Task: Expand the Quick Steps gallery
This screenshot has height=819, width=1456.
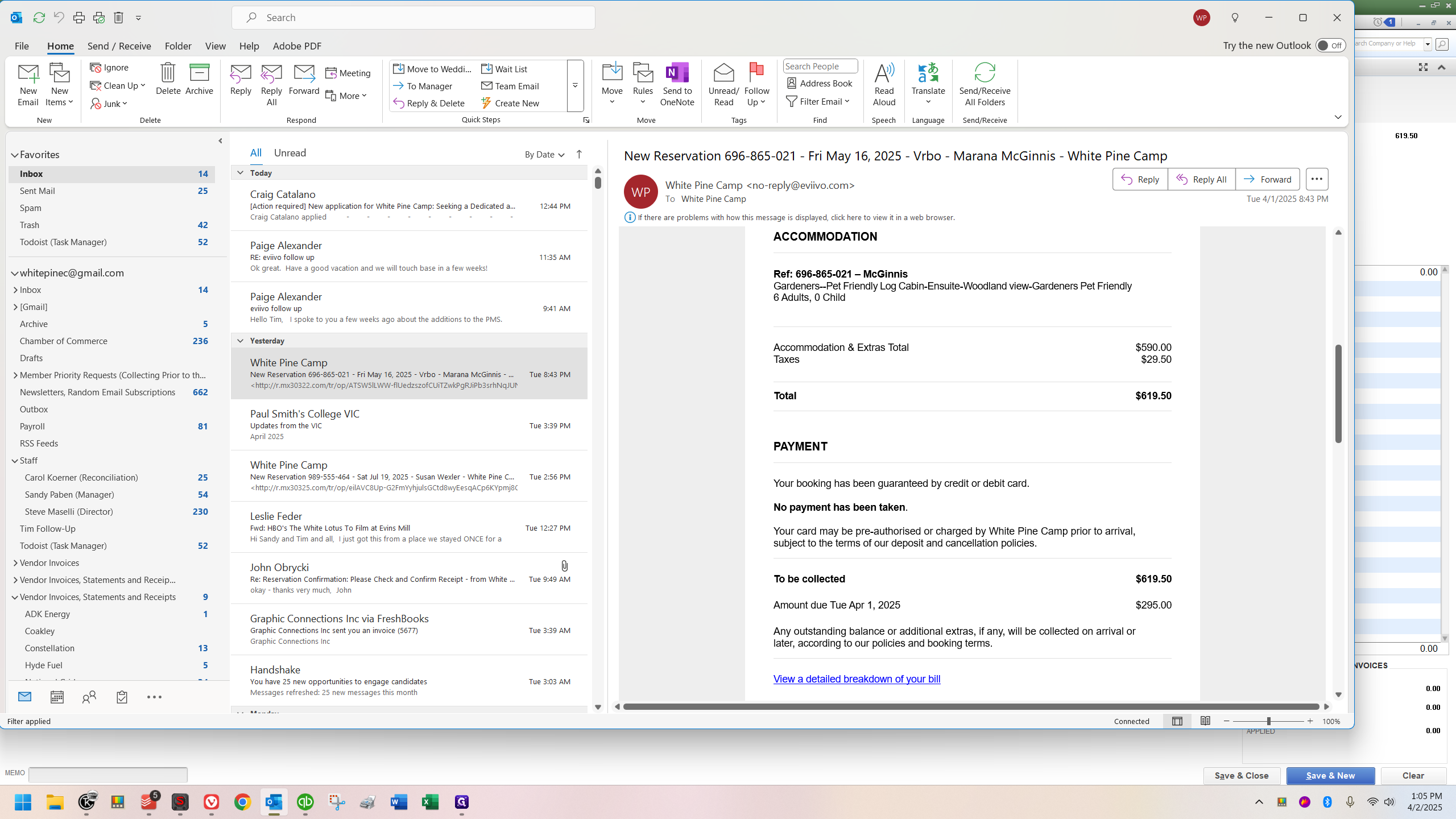Action: [x=575, y=86]
